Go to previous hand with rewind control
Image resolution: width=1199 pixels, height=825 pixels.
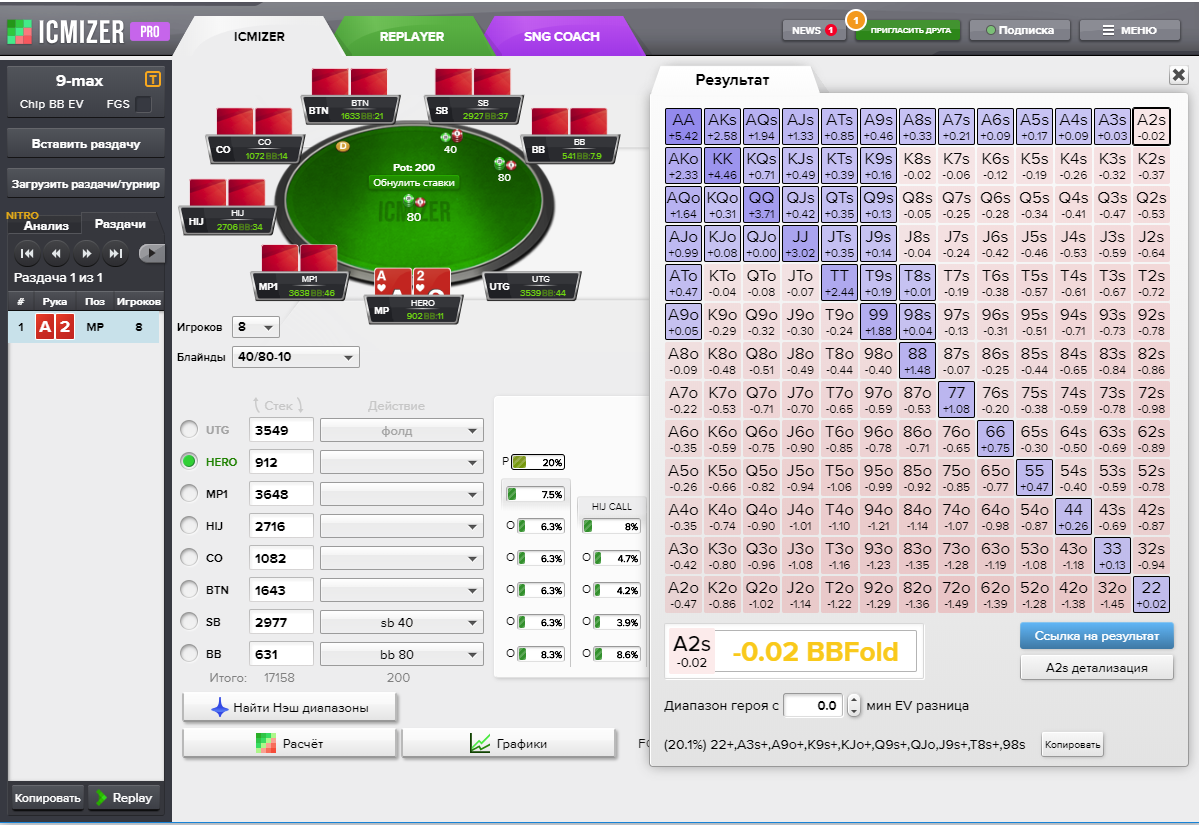[x=56, y=253]
